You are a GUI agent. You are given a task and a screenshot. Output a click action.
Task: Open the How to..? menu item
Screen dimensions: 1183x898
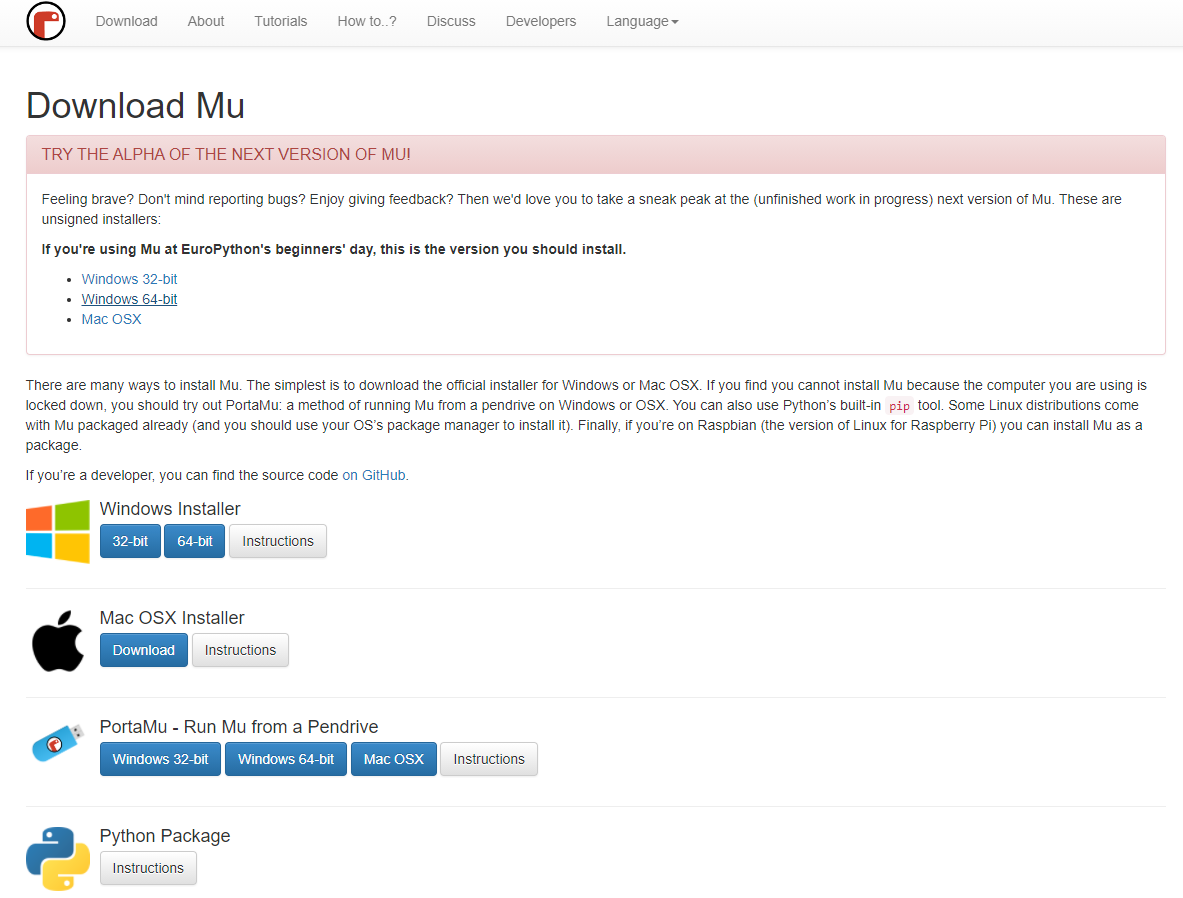(x=367, y=21)
